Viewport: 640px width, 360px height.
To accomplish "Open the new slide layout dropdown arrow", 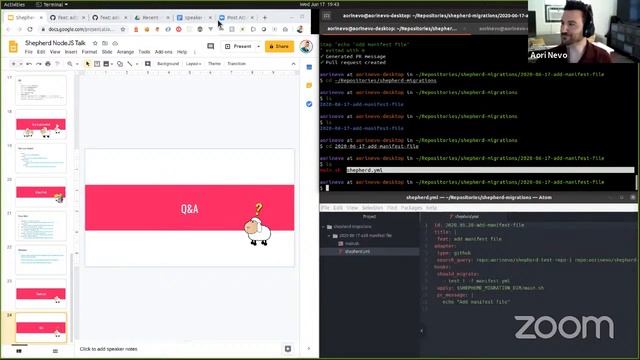I will coord(20,64).
